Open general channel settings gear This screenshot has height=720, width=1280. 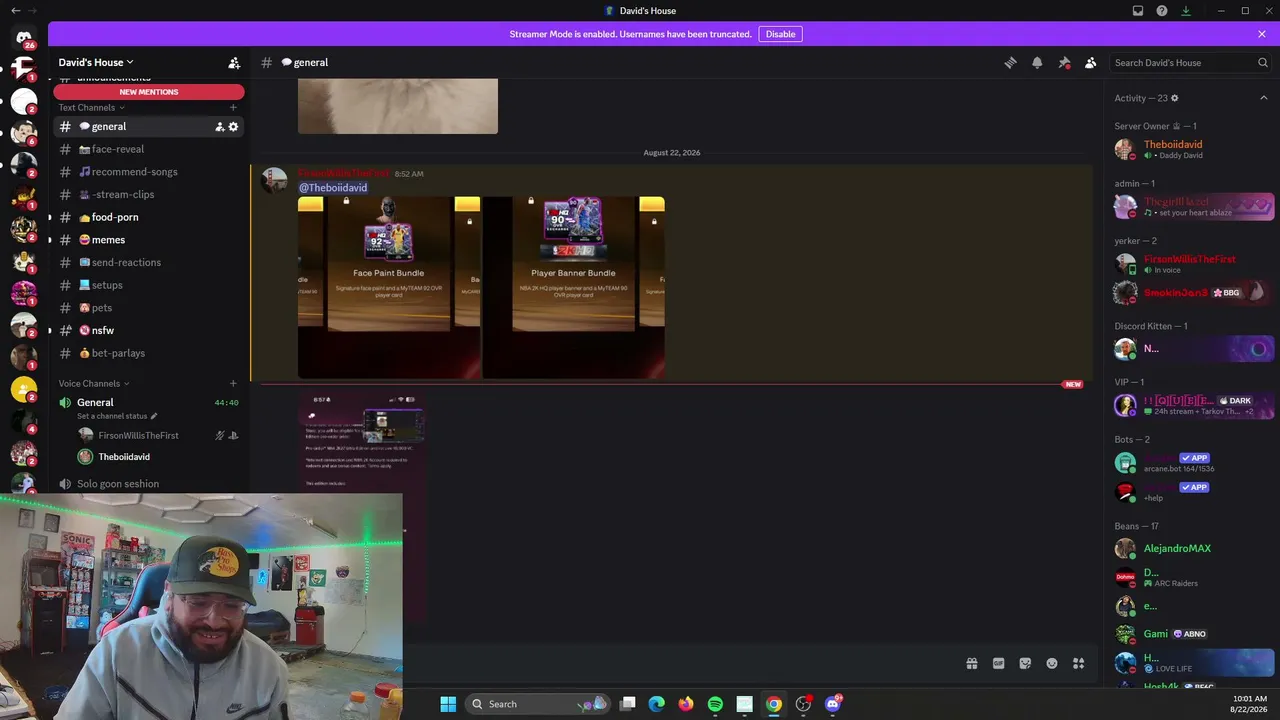coord(234,127)
